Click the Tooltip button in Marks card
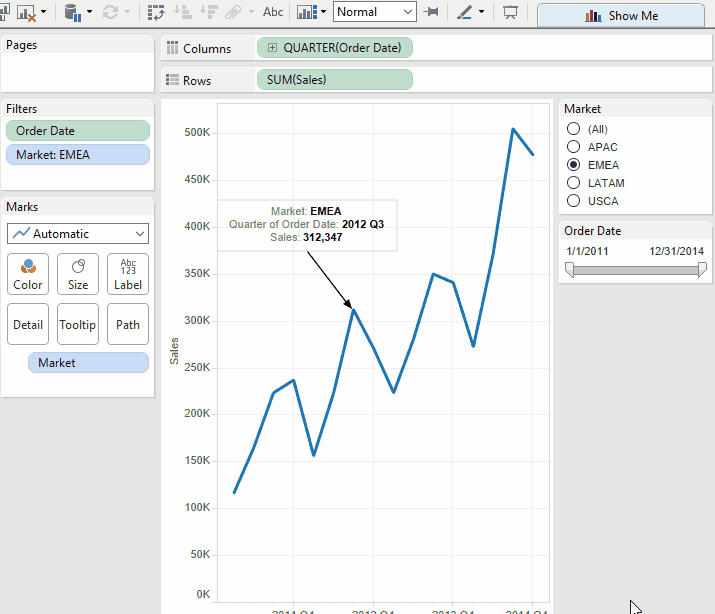The width and height of the screenshot is (715, 614). tap(78, 324)
